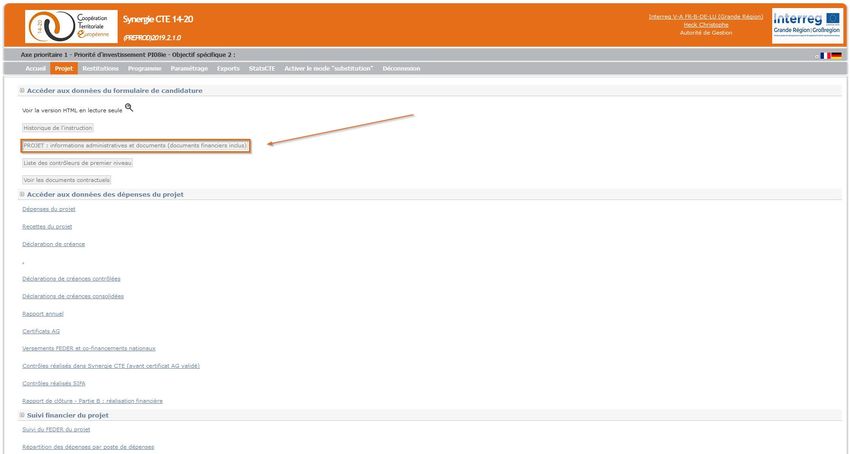Screen dimensions: 850x454
Task: Collapse the project expenses data section
Action: pos(22,194)
